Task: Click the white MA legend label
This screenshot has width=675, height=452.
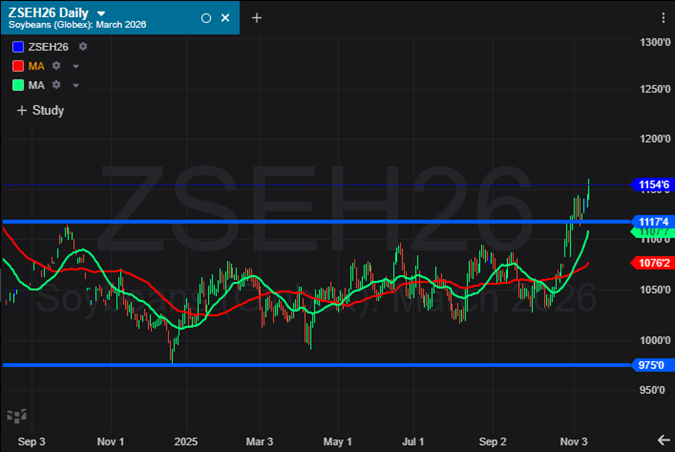Action: pos(37,85)
